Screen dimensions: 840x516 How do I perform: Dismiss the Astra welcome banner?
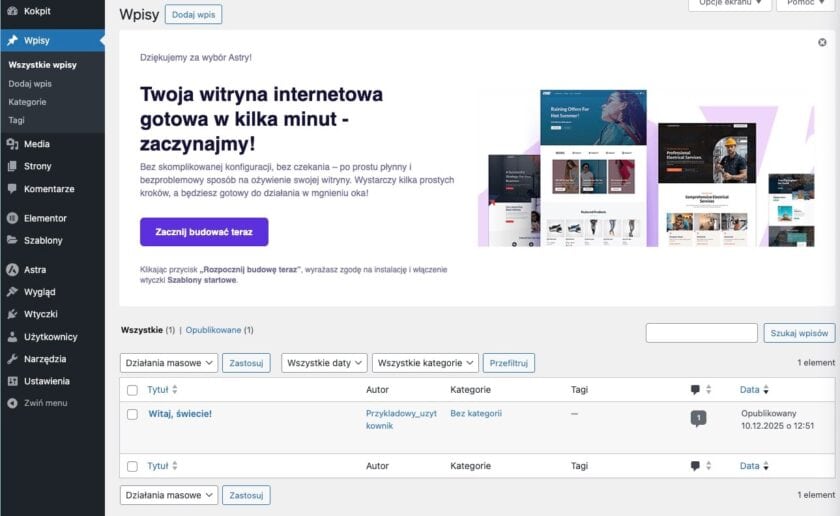coord(822,42)
